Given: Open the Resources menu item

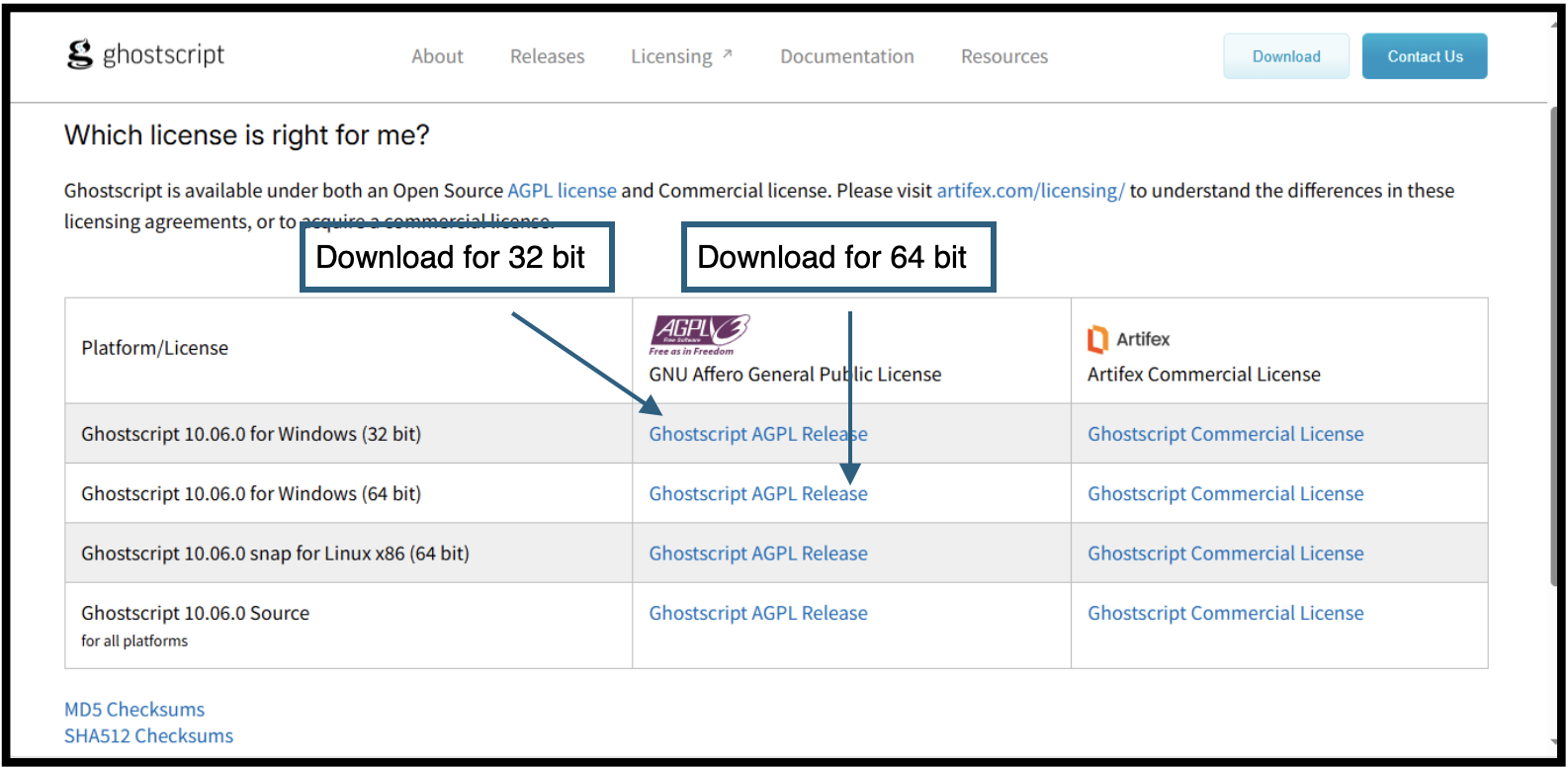Looking at the screenshot, I should 1003,56.
